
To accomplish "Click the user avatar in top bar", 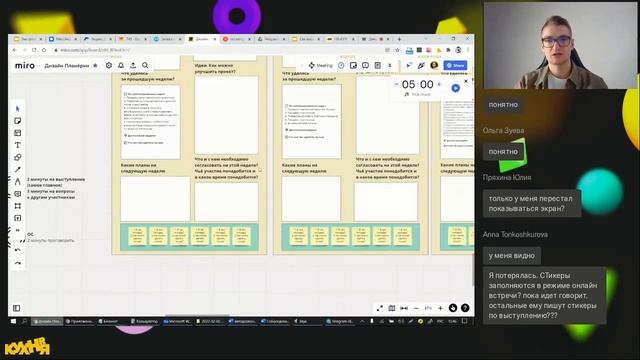I will [434, 65].
